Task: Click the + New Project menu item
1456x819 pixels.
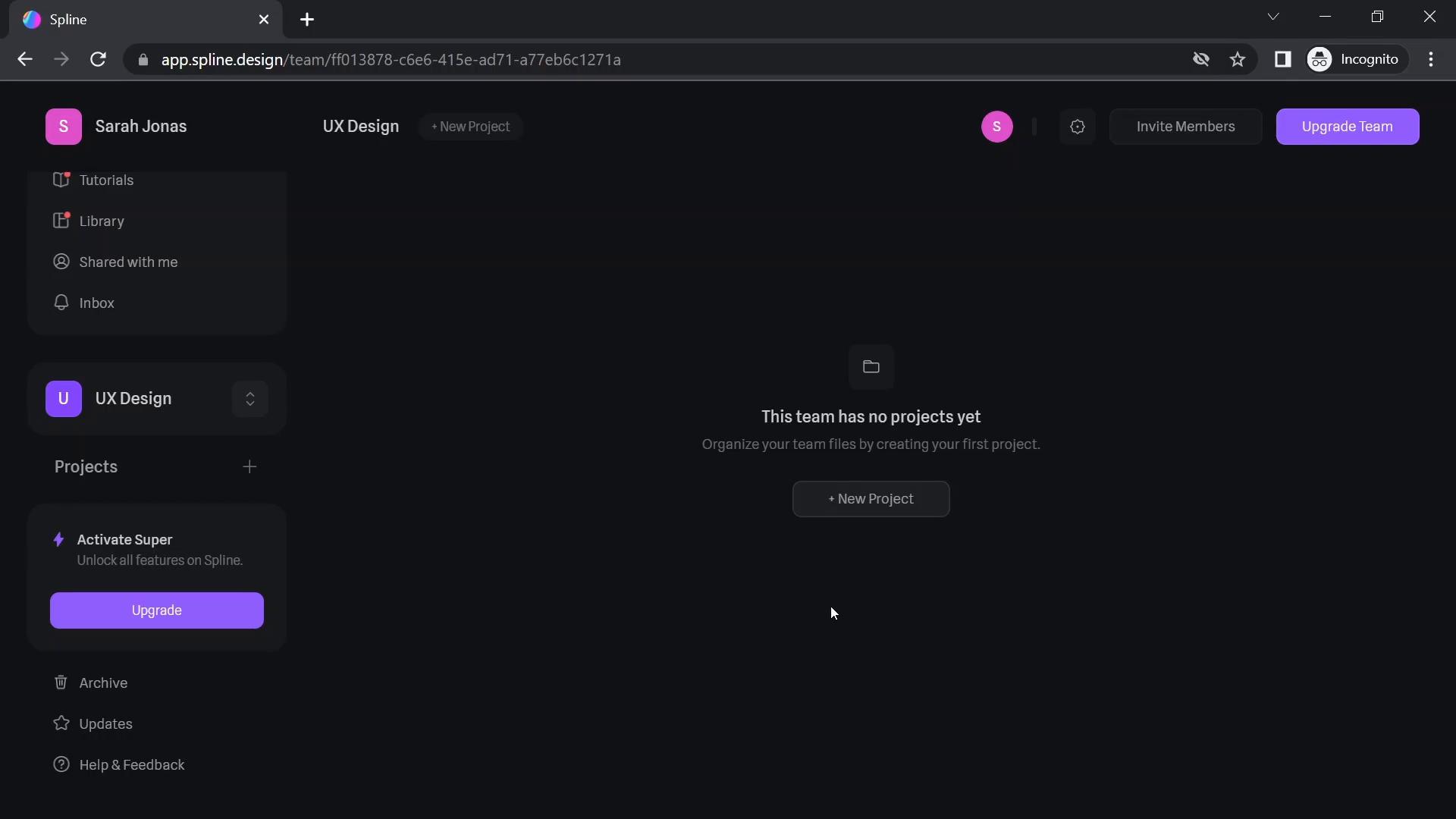Action: point(470,126)
